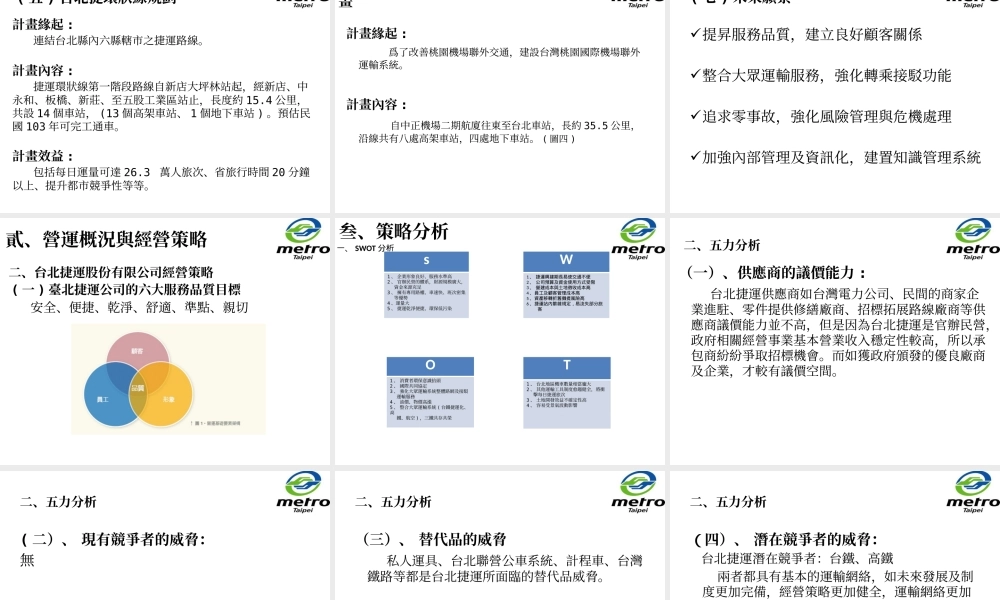1000x600 pixels.
Task: Click the 安全、便捷、乾淨、舒適、準點、親切 line
Action: [x=139, y=307]
